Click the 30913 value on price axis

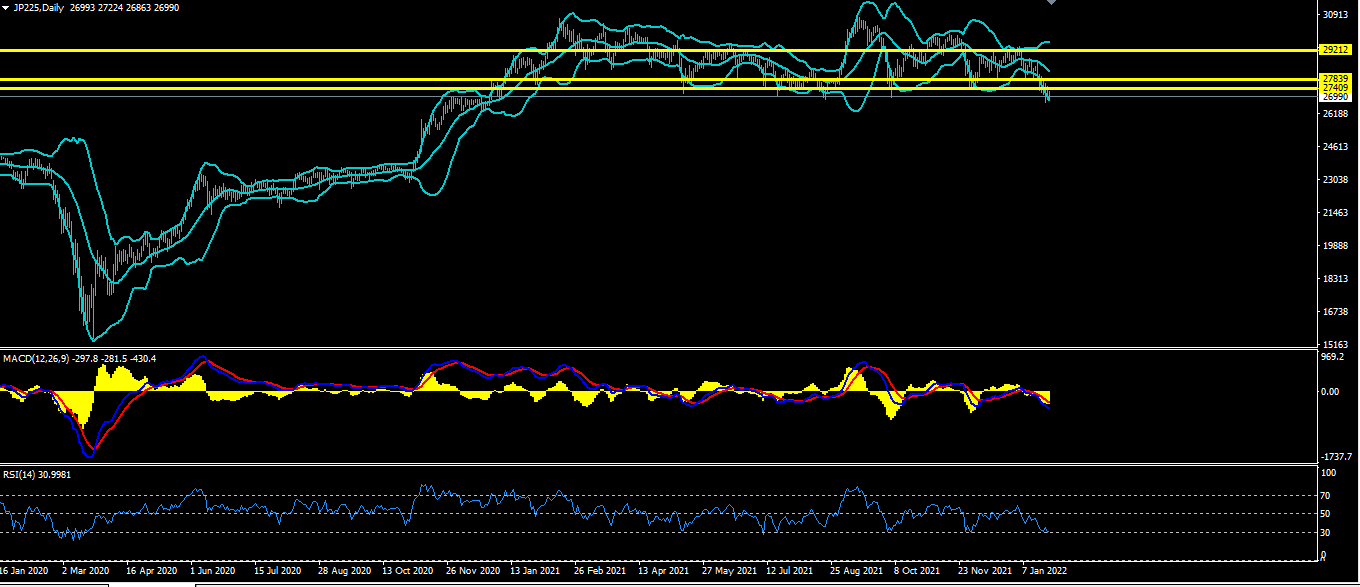click(x=1335, y=15)
